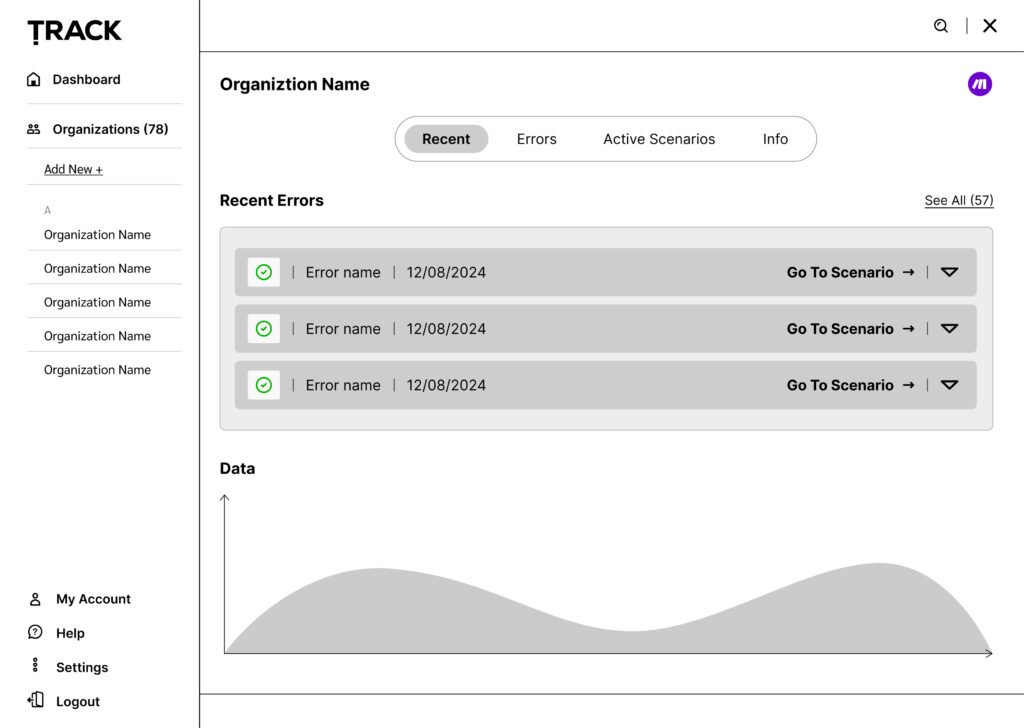Screen dimensions: 1024x728
Task: Select Go To Scenario on first error
Action: pyautogui.click(x=850, y=272)
